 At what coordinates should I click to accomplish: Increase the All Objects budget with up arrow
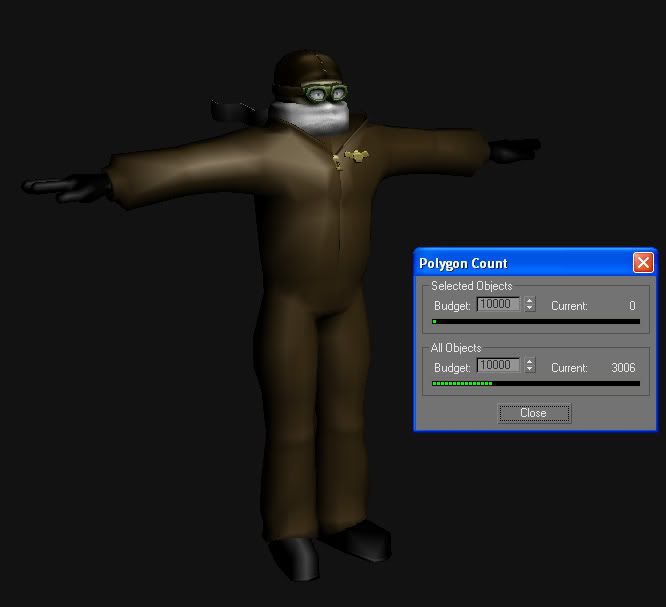[x=529, y=361]
